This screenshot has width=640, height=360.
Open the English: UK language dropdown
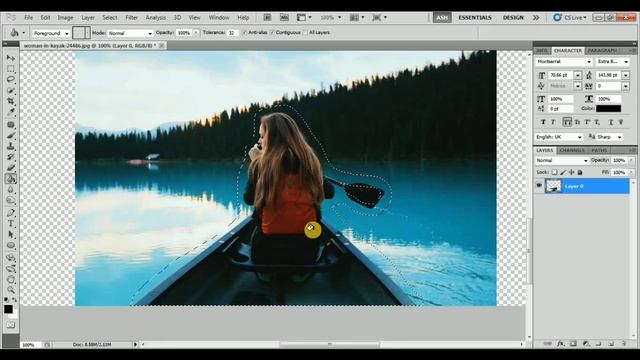pyautogui.click(x=559, y=137)
